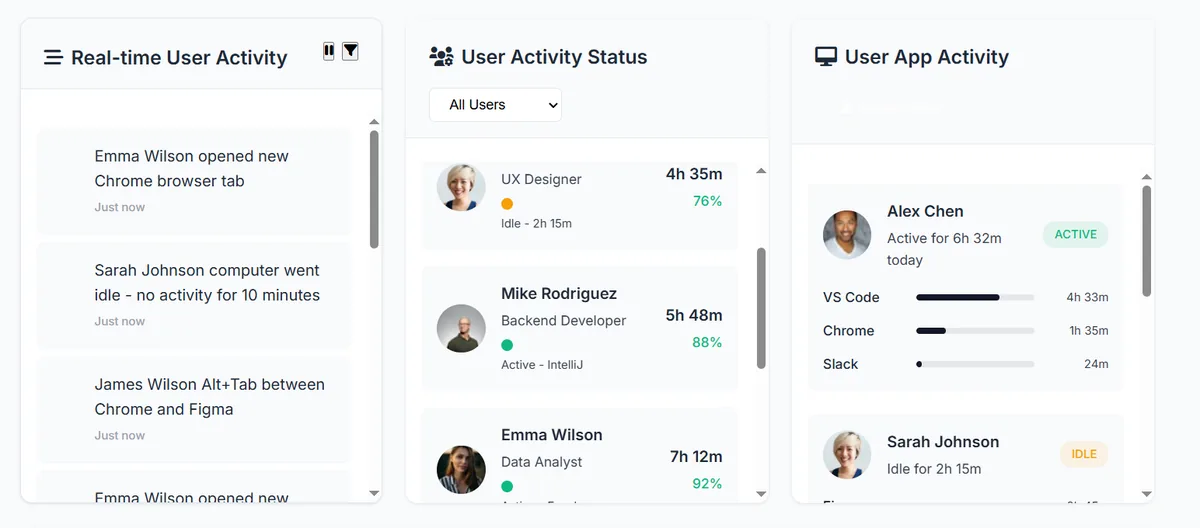The height and width of the screenshot is (528, 1200).
Task: Click the 'Active for 6h 32m today' text
Action: coord(944,249)
